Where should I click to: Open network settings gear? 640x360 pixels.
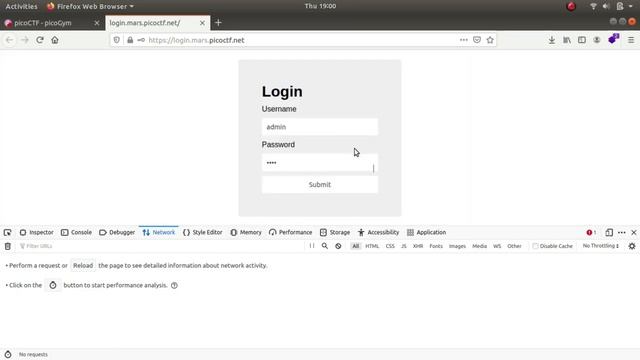point(632,246)
